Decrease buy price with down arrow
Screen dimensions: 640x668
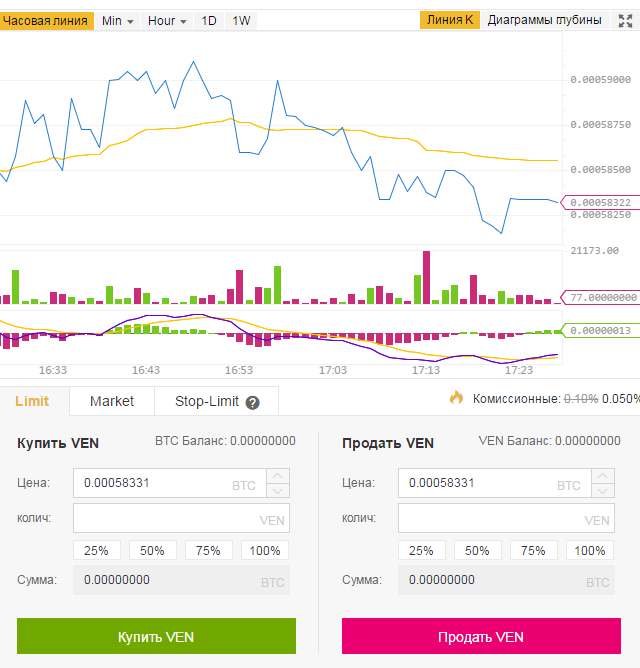tap(278, 491)
